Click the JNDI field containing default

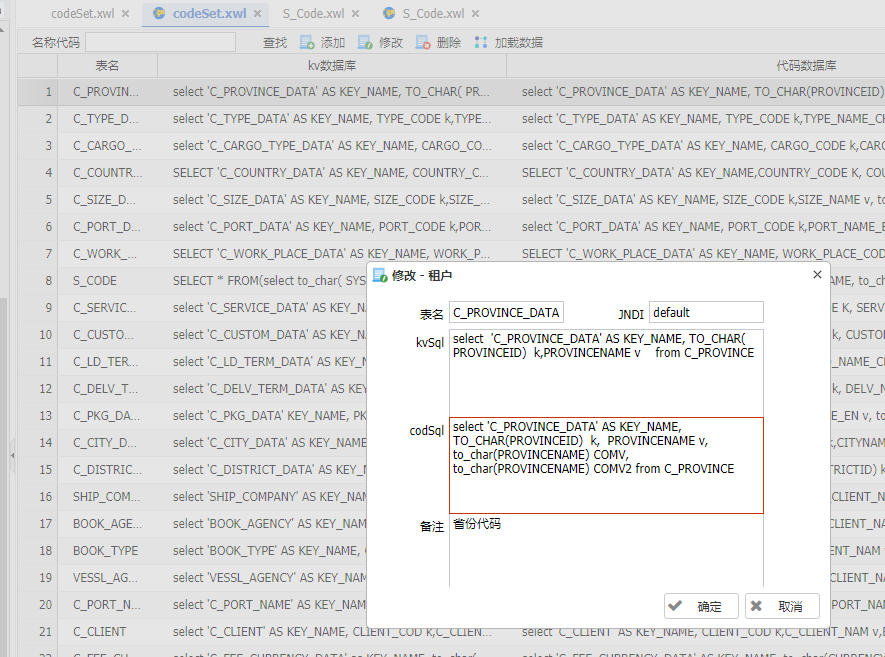pos(706,313)
